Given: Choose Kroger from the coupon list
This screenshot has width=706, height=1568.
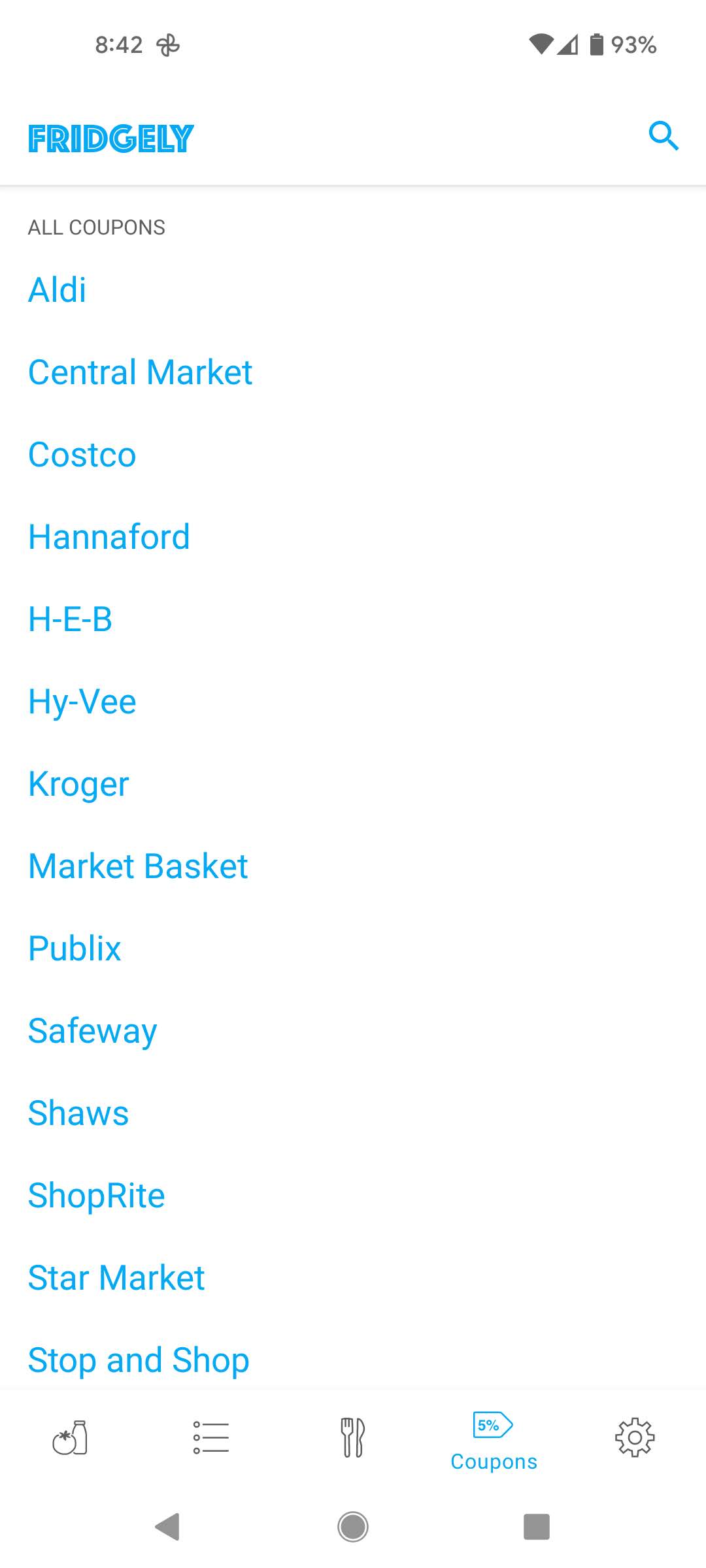Looking at the screenshot, I should [x=79, y=784].
